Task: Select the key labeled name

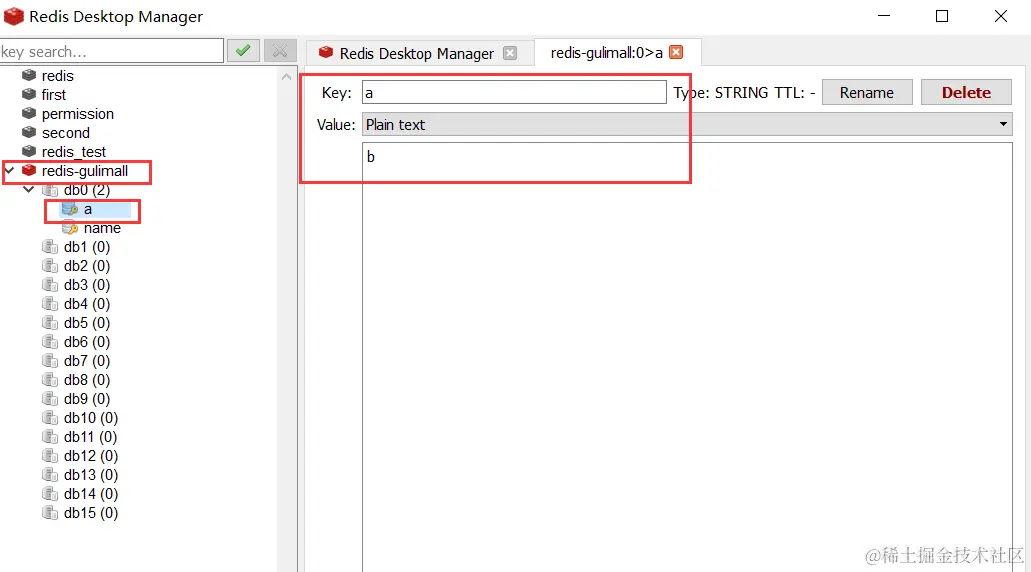Action: coord(102,228)
